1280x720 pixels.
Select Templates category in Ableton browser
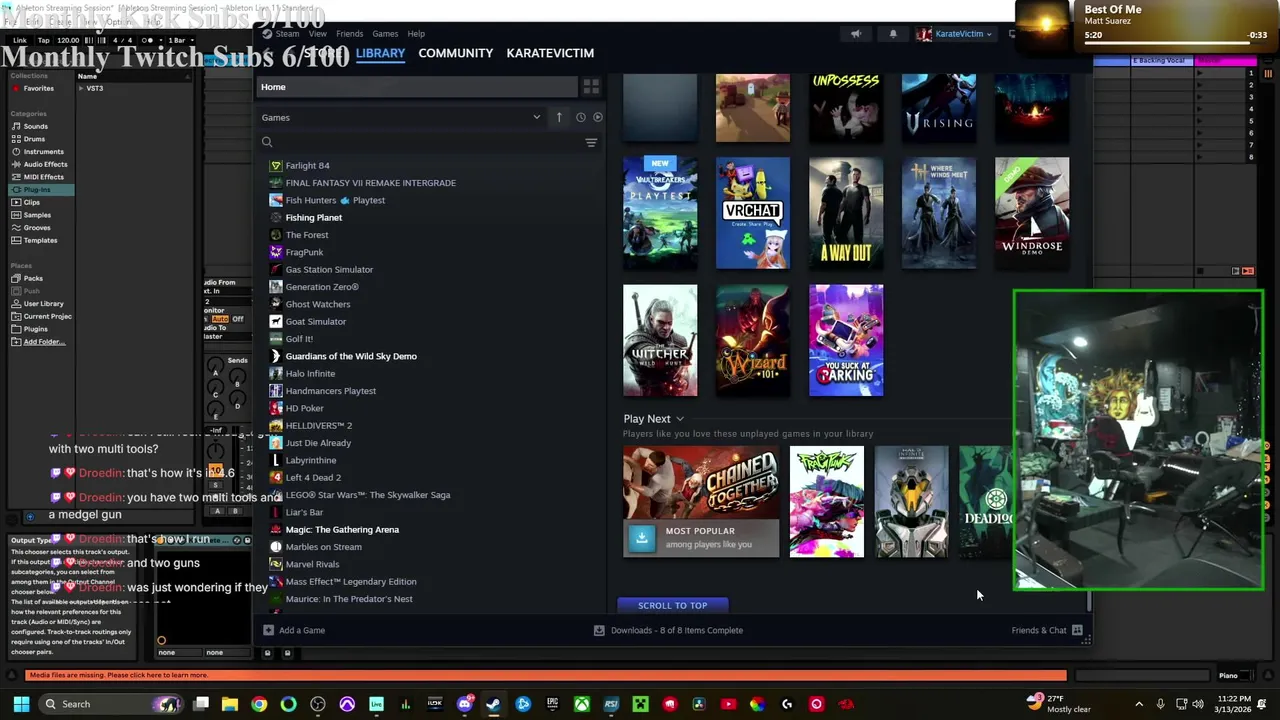coord(40,240)
